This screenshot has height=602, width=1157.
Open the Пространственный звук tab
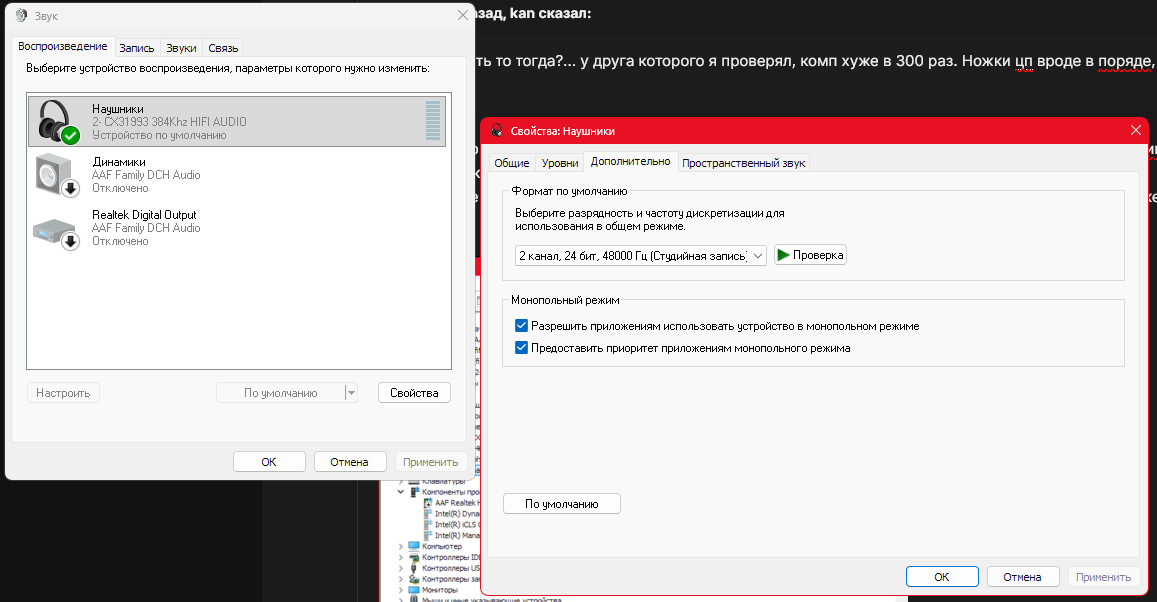[x=743, y=163]
